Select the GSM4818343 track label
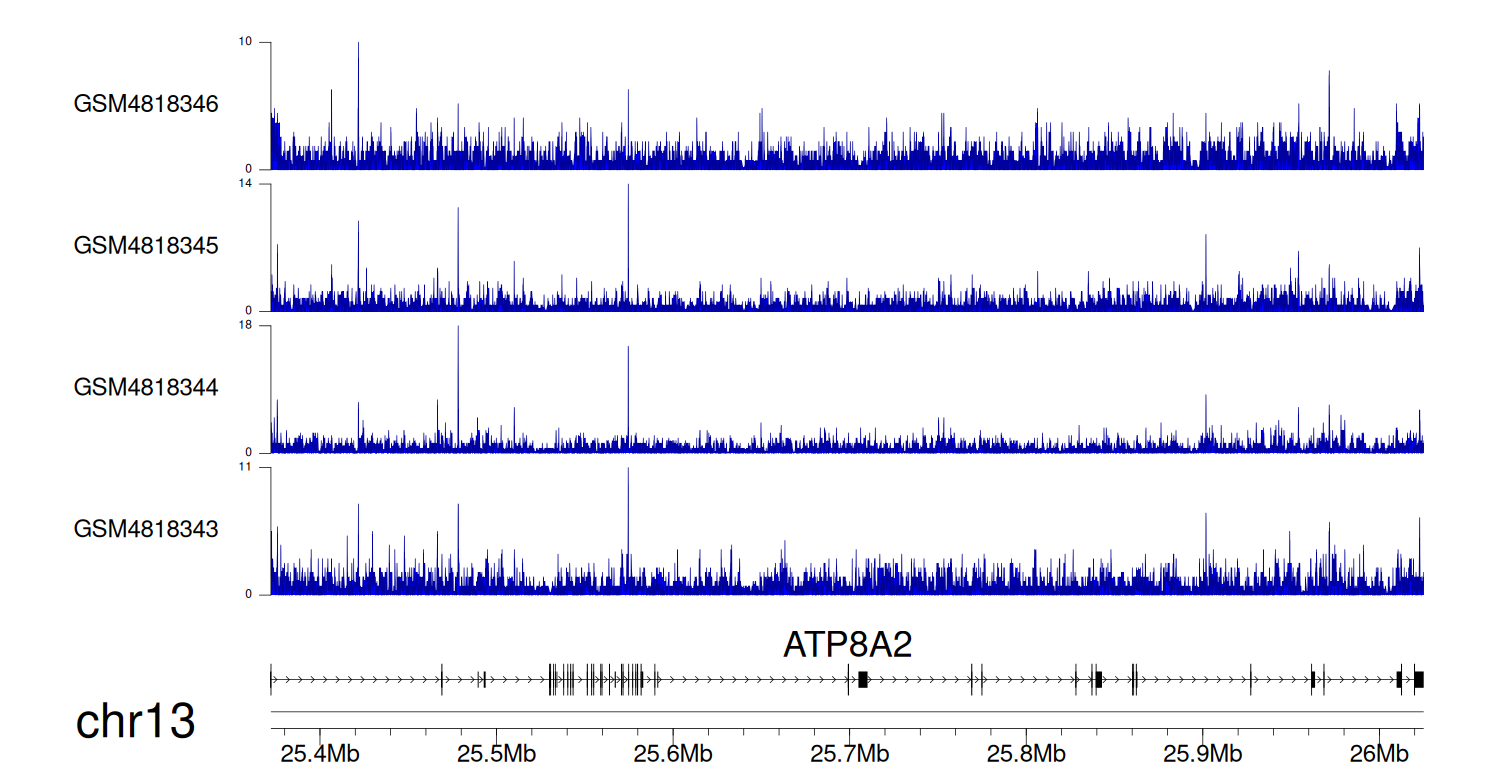The height and width of the screenshot is (780, 1500). tap(146, 528)
